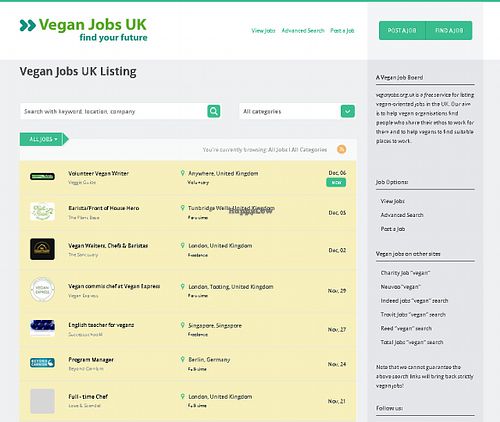Click "Nov. 29" date text
The height and width of the screenshot is (422, 500).
pyautogui.click(x=337, y=291)
